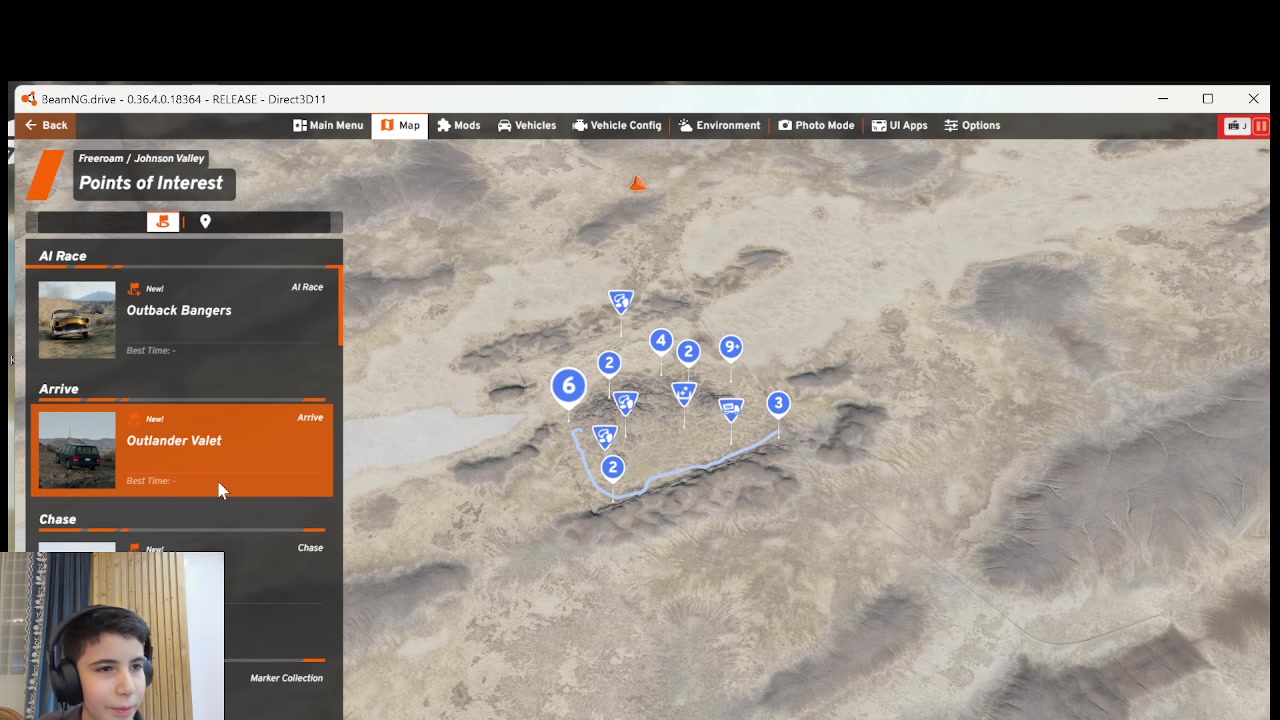Open Vehicle Config
This screenshot has width=1280, height=720.
click(617, 125)
